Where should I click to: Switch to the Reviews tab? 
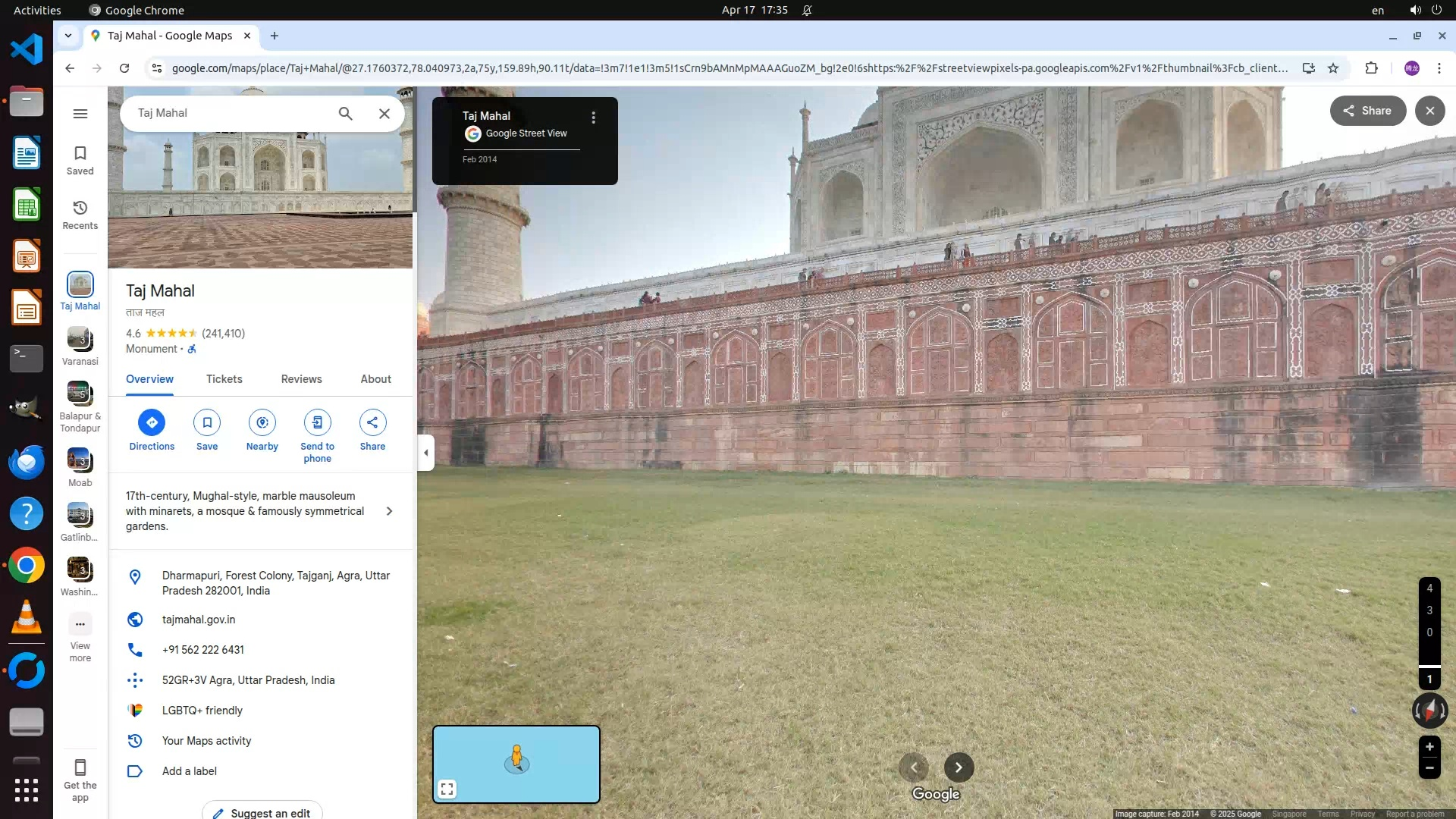[301, 379]
